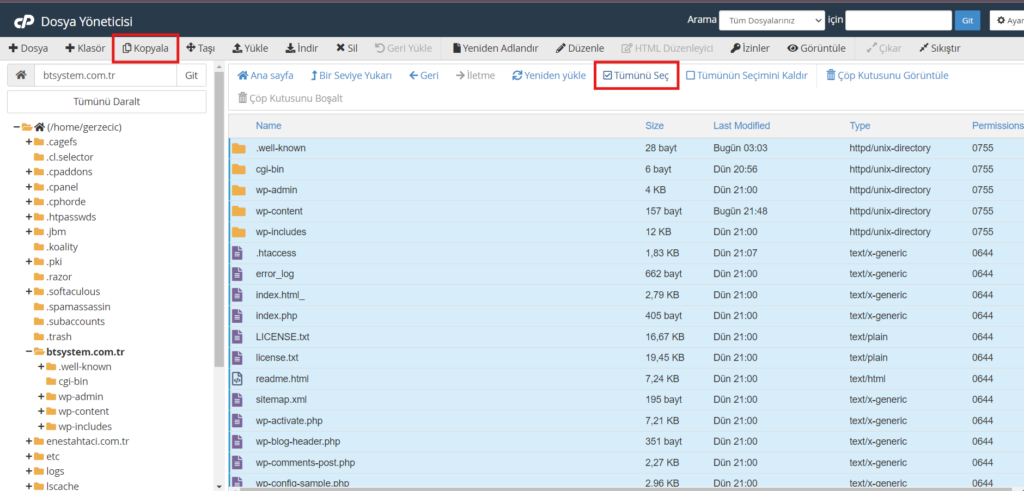Sort by the Type column header
This screenshot has height=491, width=1024.
click(x=859, y=125)
